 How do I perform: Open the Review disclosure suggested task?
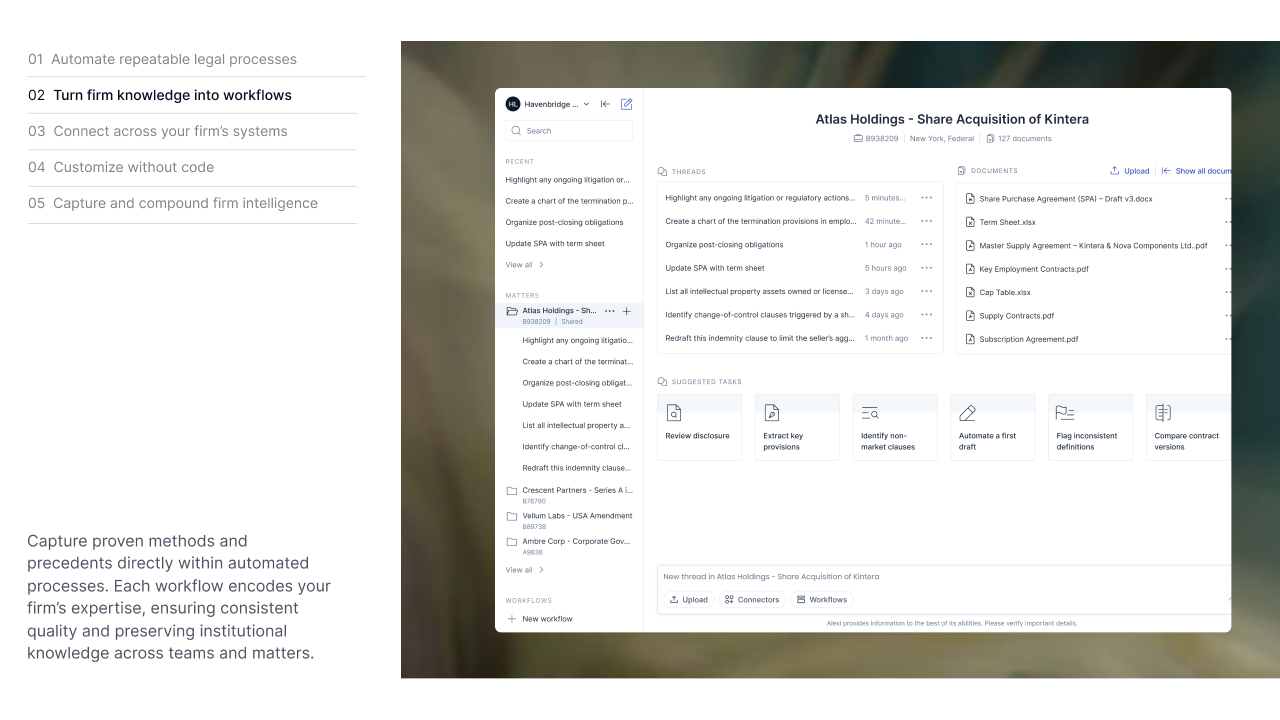pos(699,427)
